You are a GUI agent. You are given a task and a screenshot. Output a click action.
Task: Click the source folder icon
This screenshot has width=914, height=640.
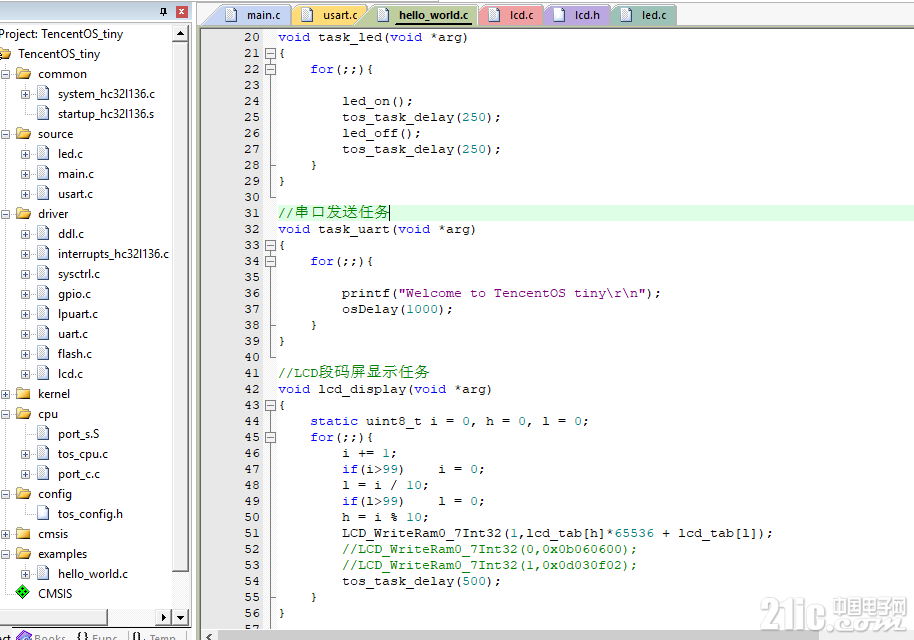tap(23, 133)
